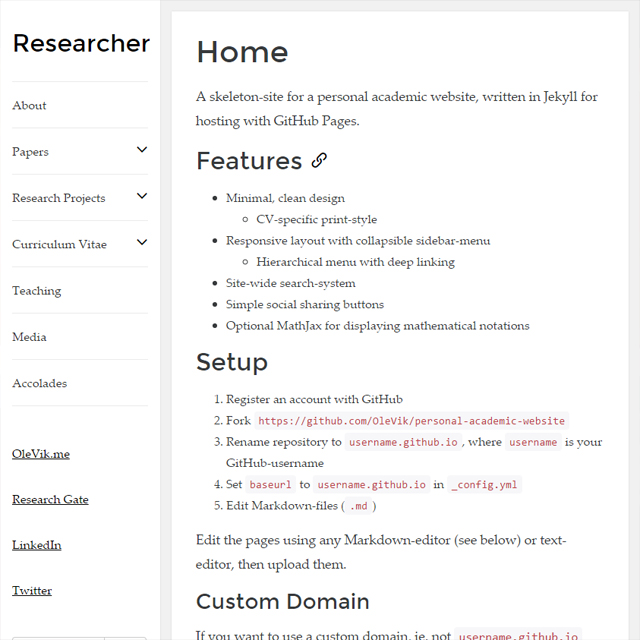Click the Researcher site title

81,43
